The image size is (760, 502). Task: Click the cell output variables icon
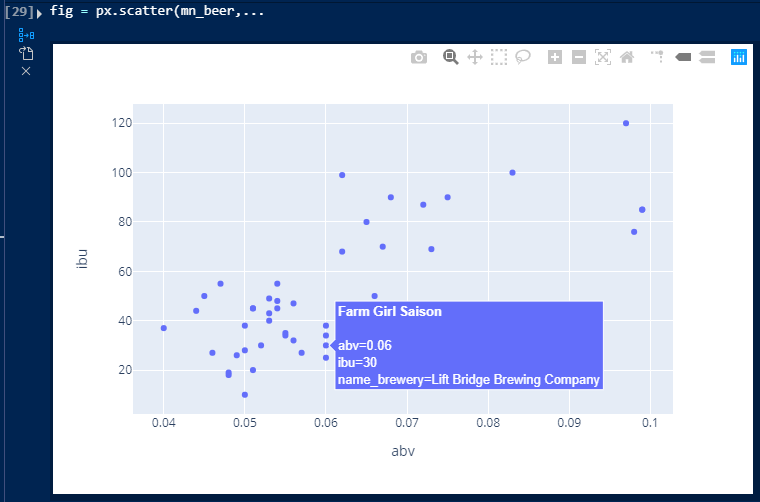[x=26, y=35]
